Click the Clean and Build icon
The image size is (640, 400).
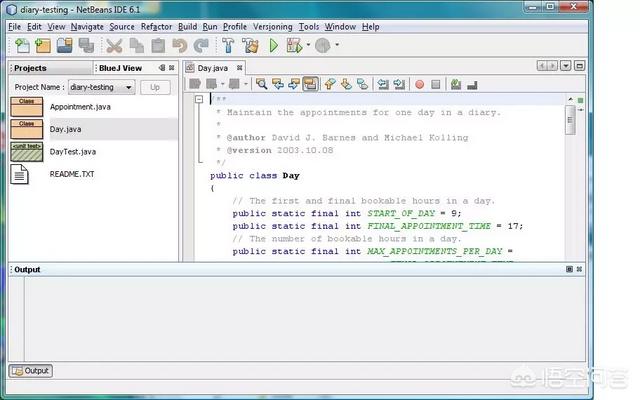(250, 45)
